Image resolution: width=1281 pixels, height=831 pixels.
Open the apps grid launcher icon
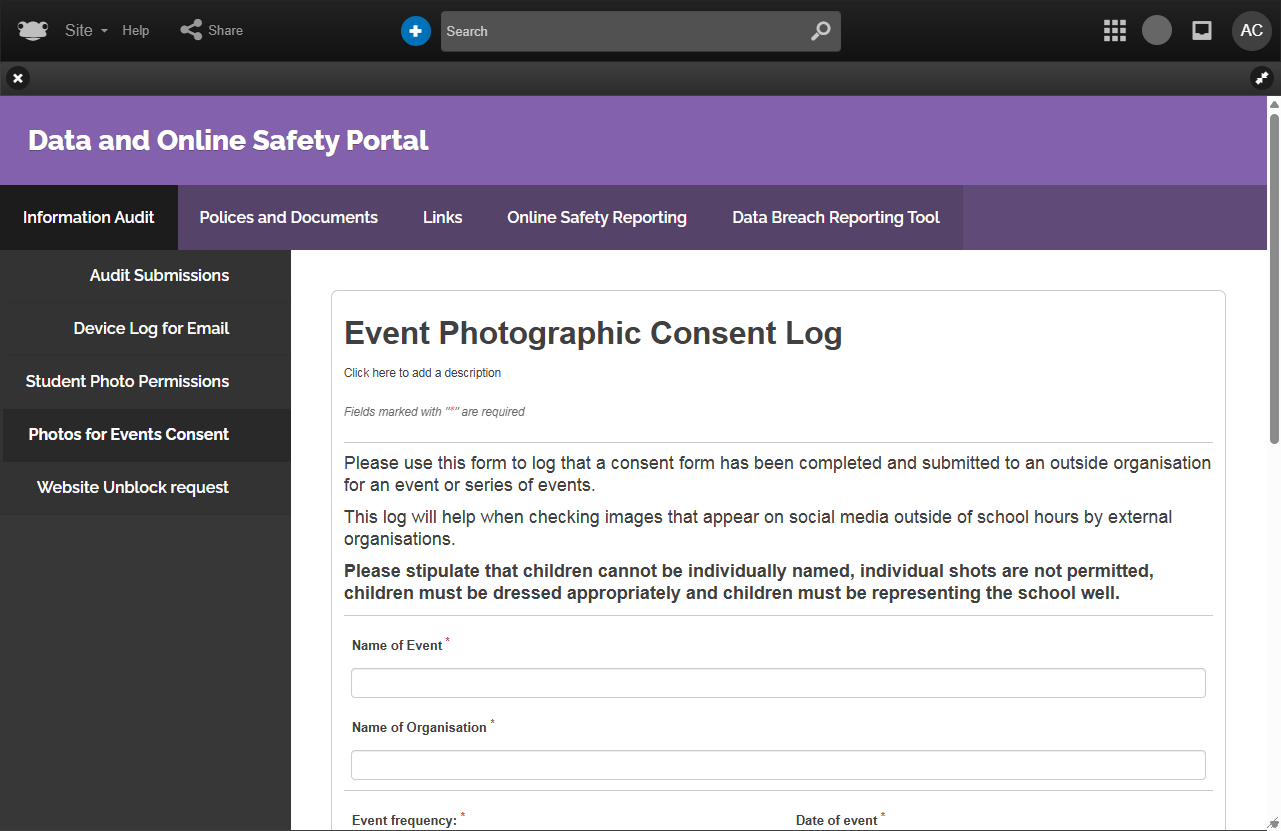point(1114,31)
